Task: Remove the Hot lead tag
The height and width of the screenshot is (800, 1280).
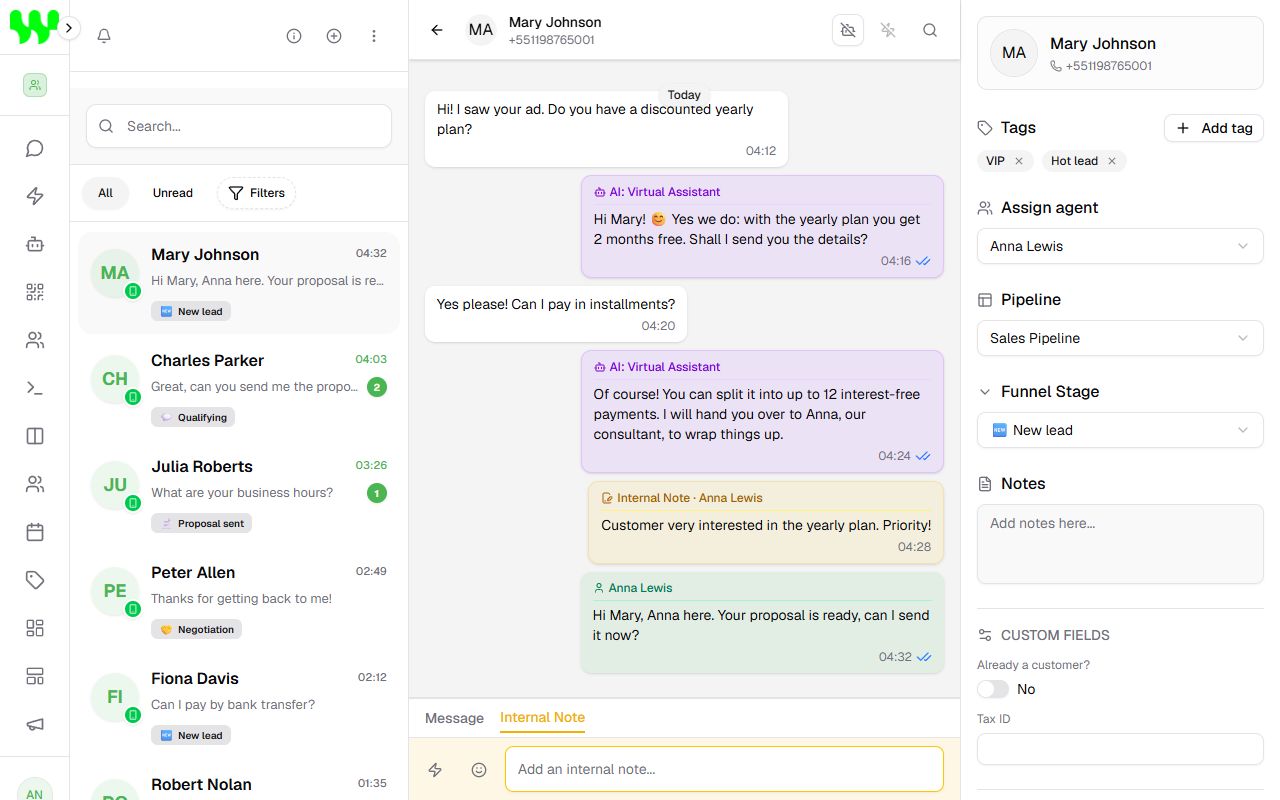Action: tap(1111, 161)
